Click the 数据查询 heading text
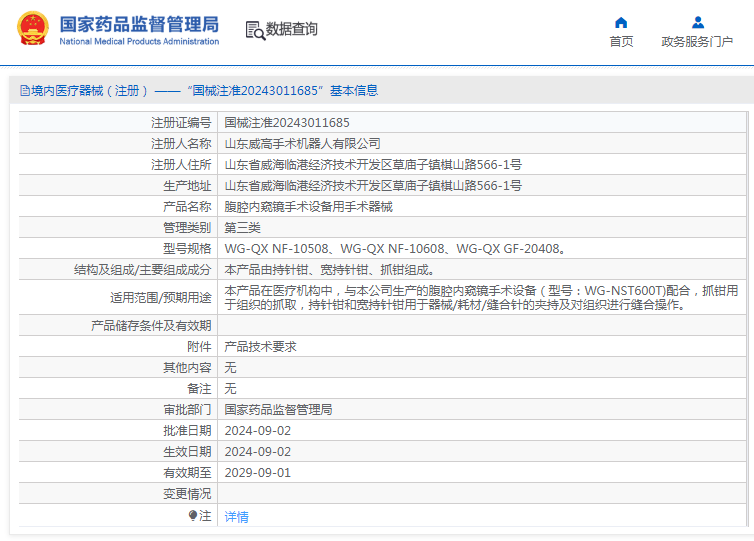Image resolution: width=754 pixels, height=541 pixels. click(x=292, y=29)
